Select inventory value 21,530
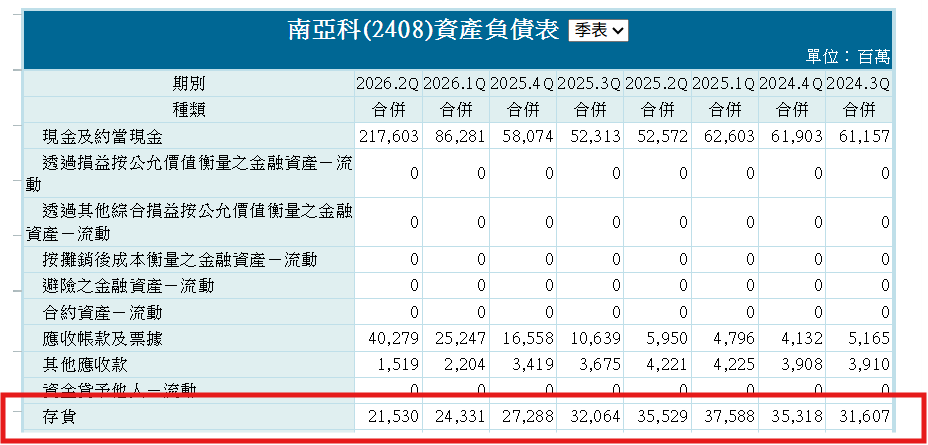Image resolution: width=928 pixels, height=445 pixels. tap(393, 417)
